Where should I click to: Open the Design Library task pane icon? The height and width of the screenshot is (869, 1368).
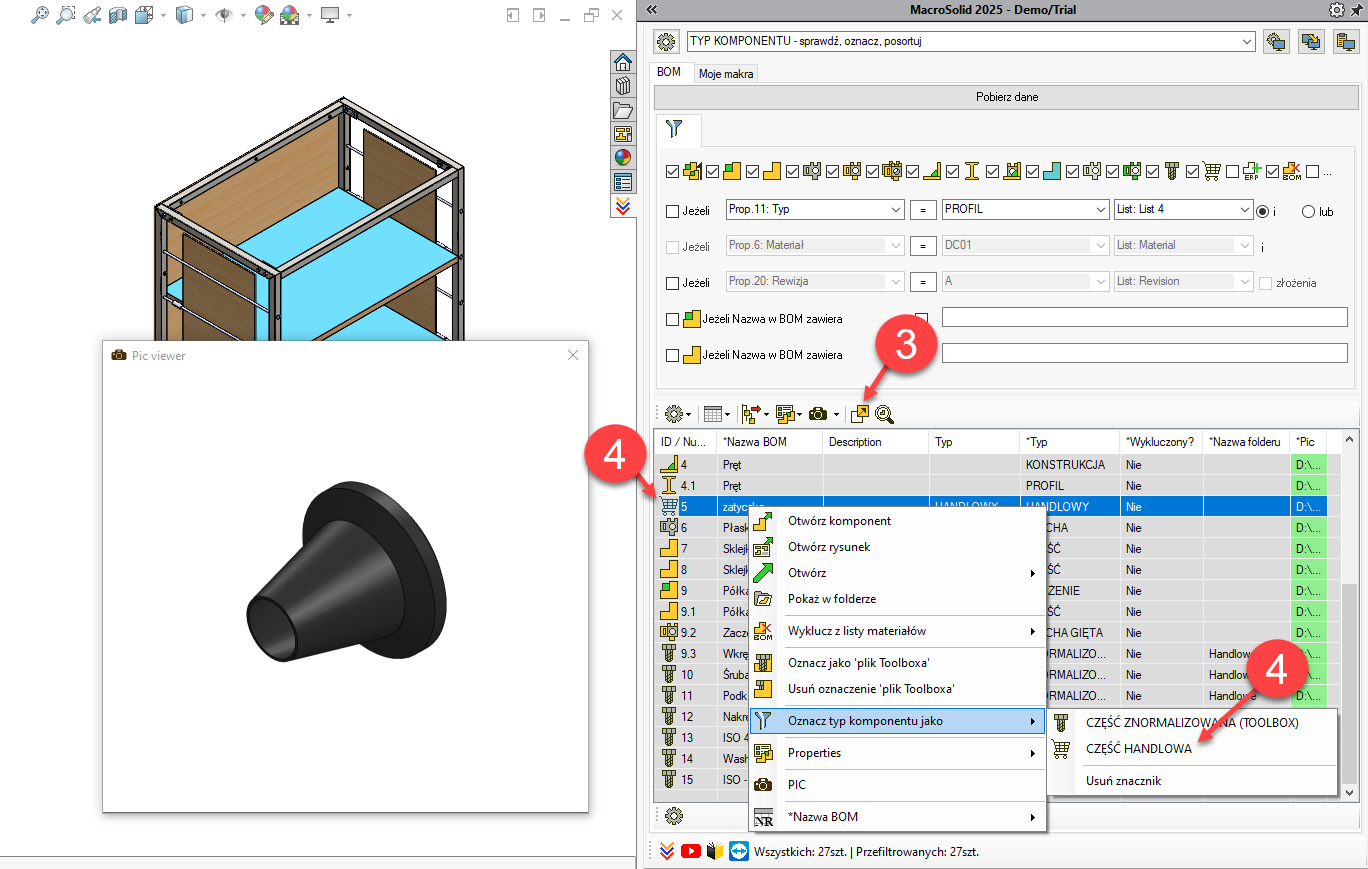[x=623, y=86]
